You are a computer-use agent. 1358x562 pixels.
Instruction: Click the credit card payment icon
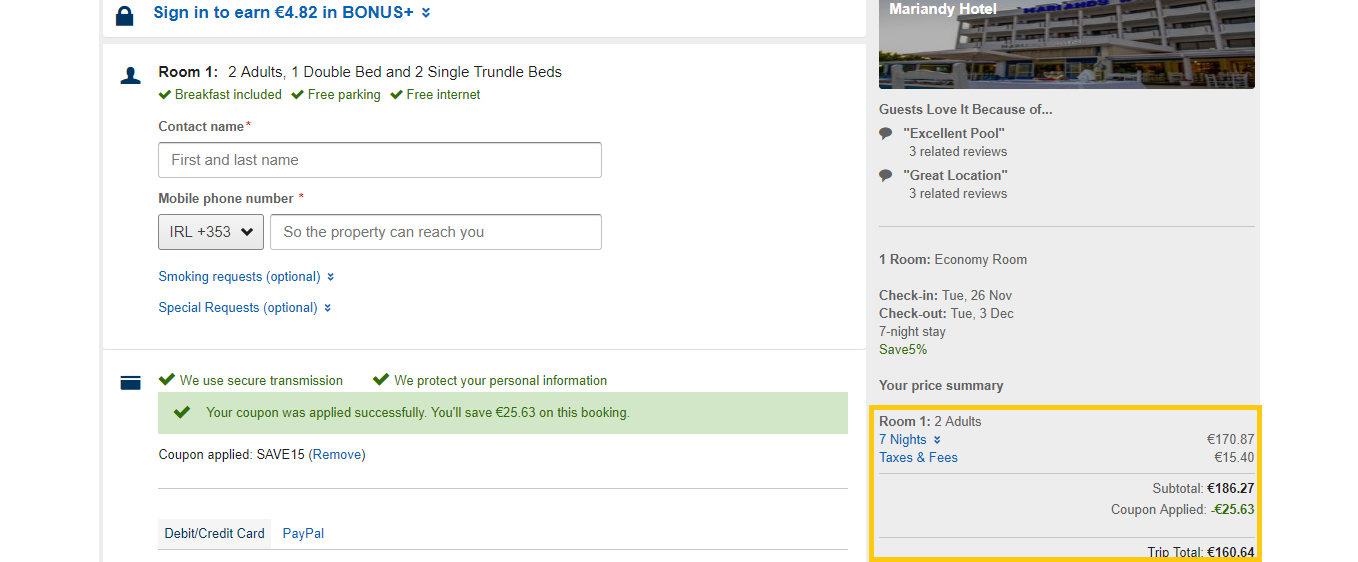(130, 382)
